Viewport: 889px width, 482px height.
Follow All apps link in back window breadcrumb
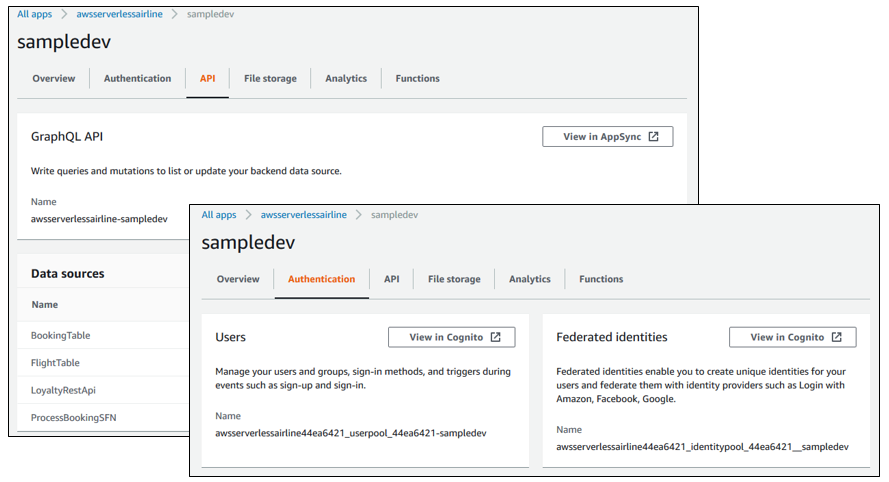coord(35,14)
